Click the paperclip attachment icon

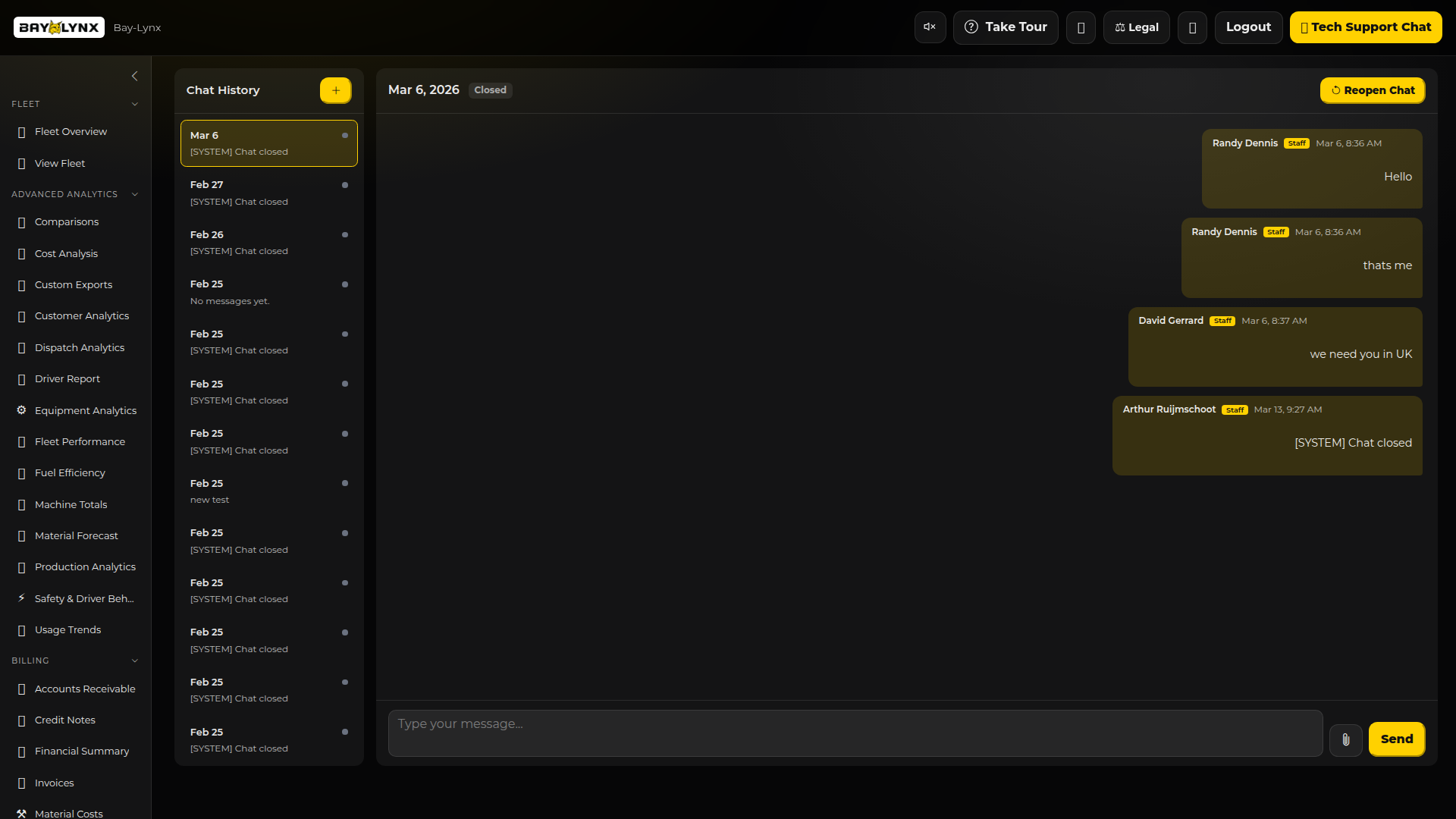(x=1346, y=739)
